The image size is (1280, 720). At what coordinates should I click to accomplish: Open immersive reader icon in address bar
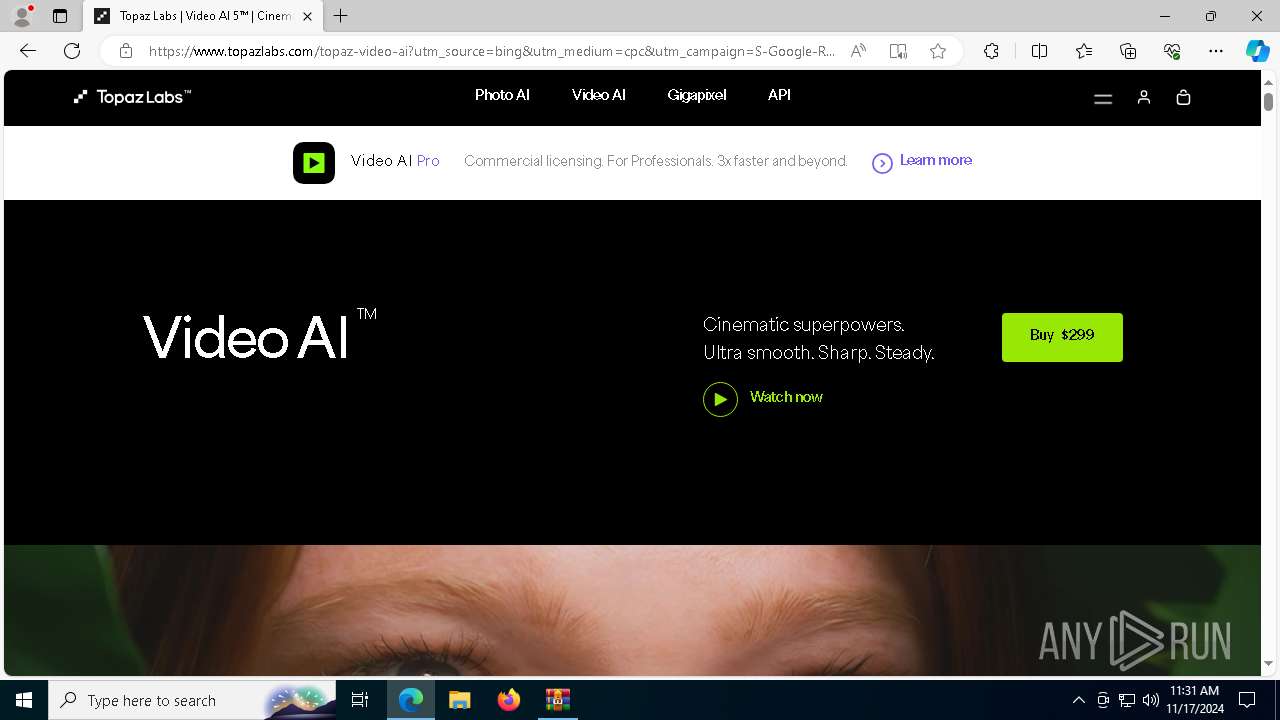(x=898, y=51)
